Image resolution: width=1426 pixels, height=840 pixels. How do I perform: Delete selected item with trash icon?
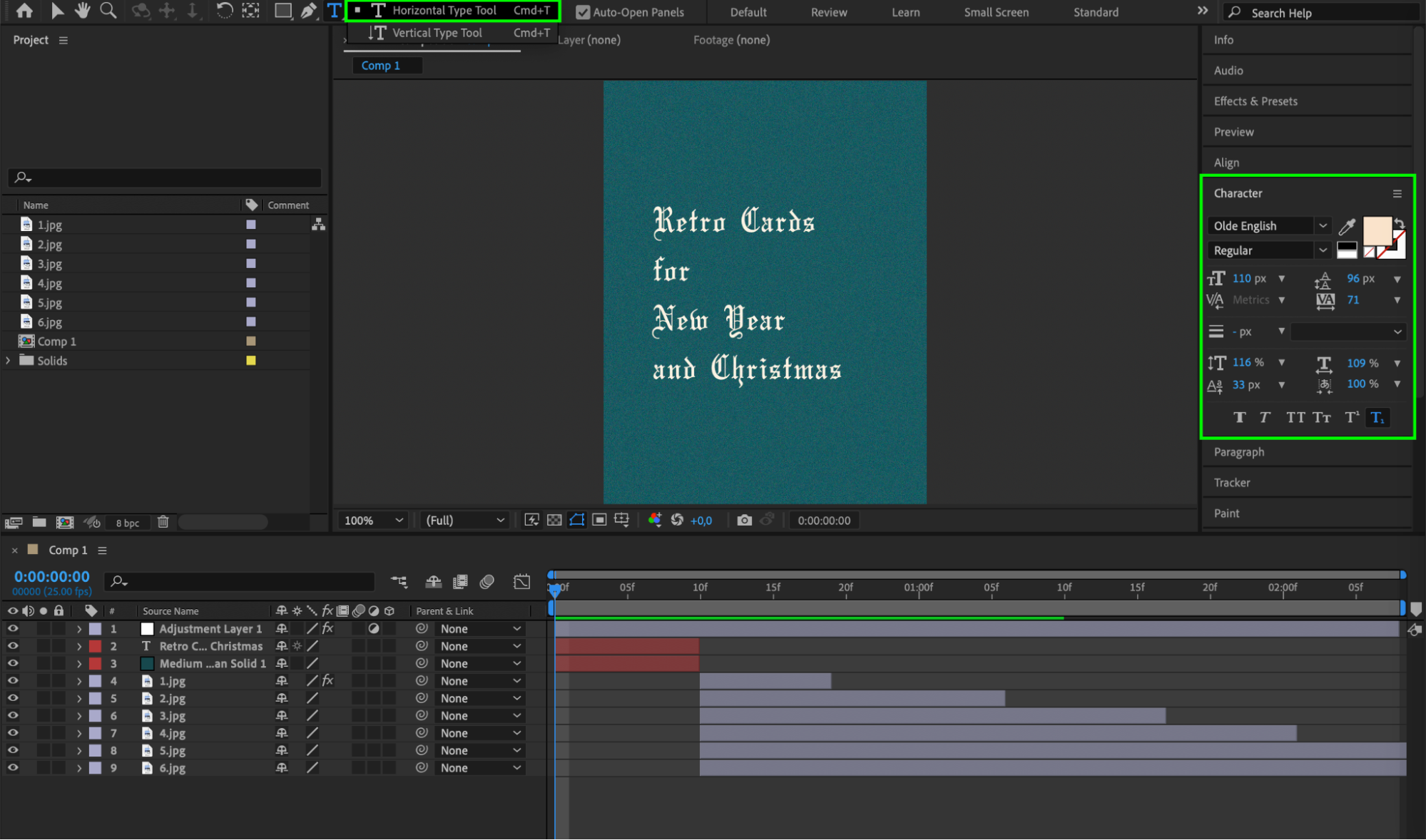pos(163,522)
